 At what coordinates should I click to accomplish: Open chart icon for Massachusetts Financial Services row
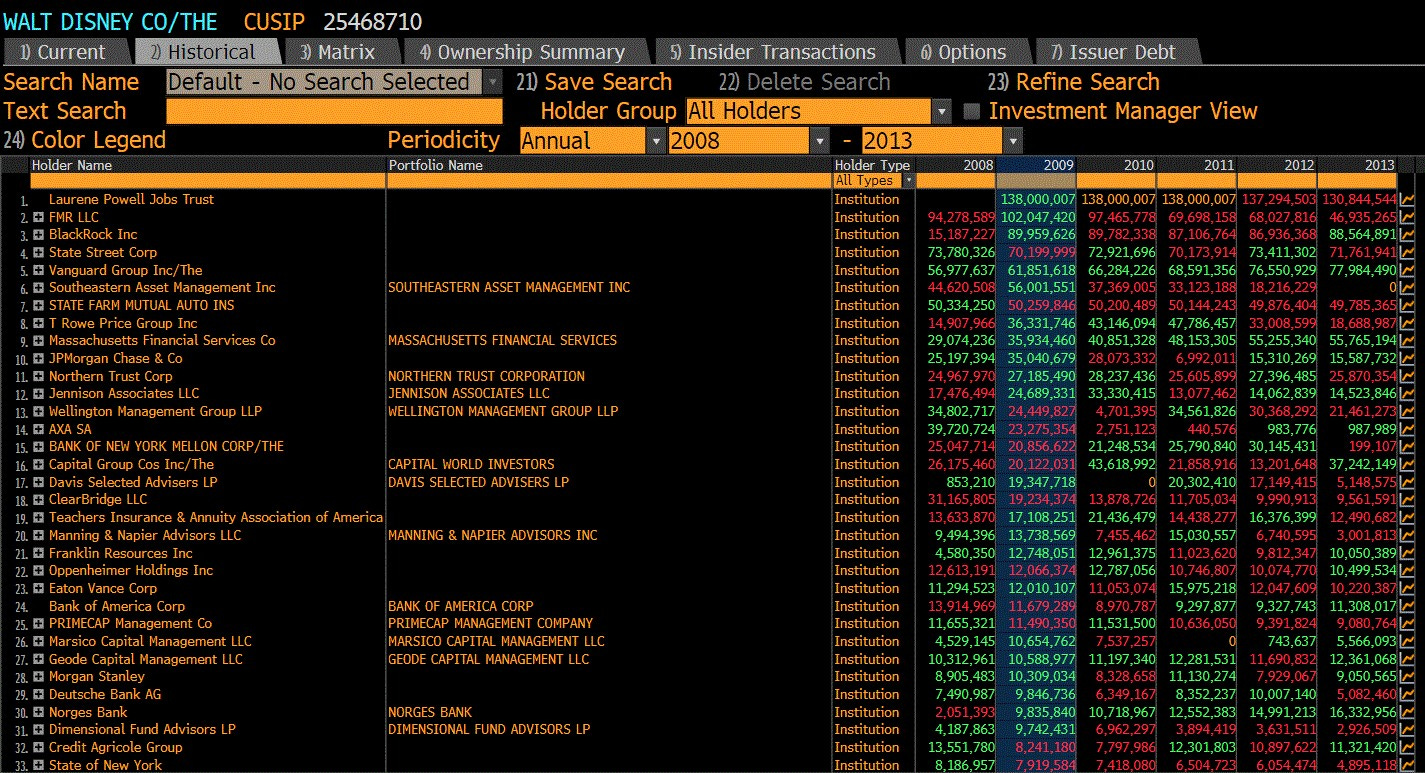(x=1407, y=341)
